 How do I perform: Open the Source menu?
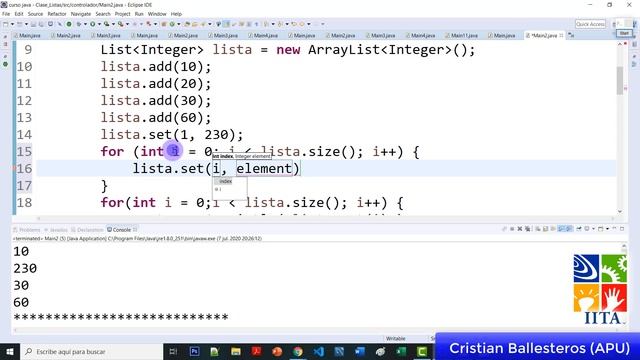tap(35, 14)
